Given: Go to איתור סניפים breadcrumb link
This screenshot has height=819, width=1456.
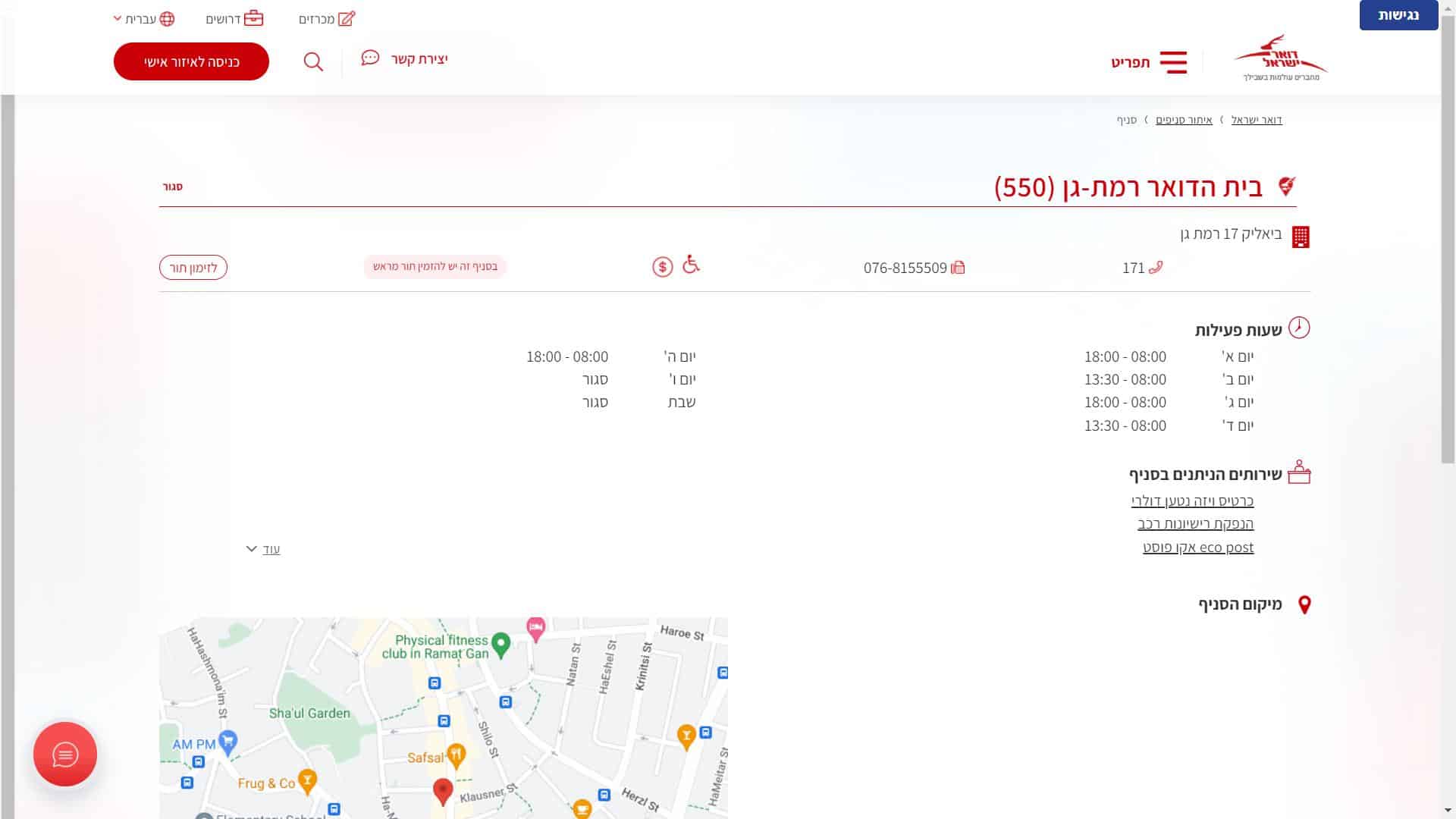Looking at the screenshot, I should tap(1184, 120).
